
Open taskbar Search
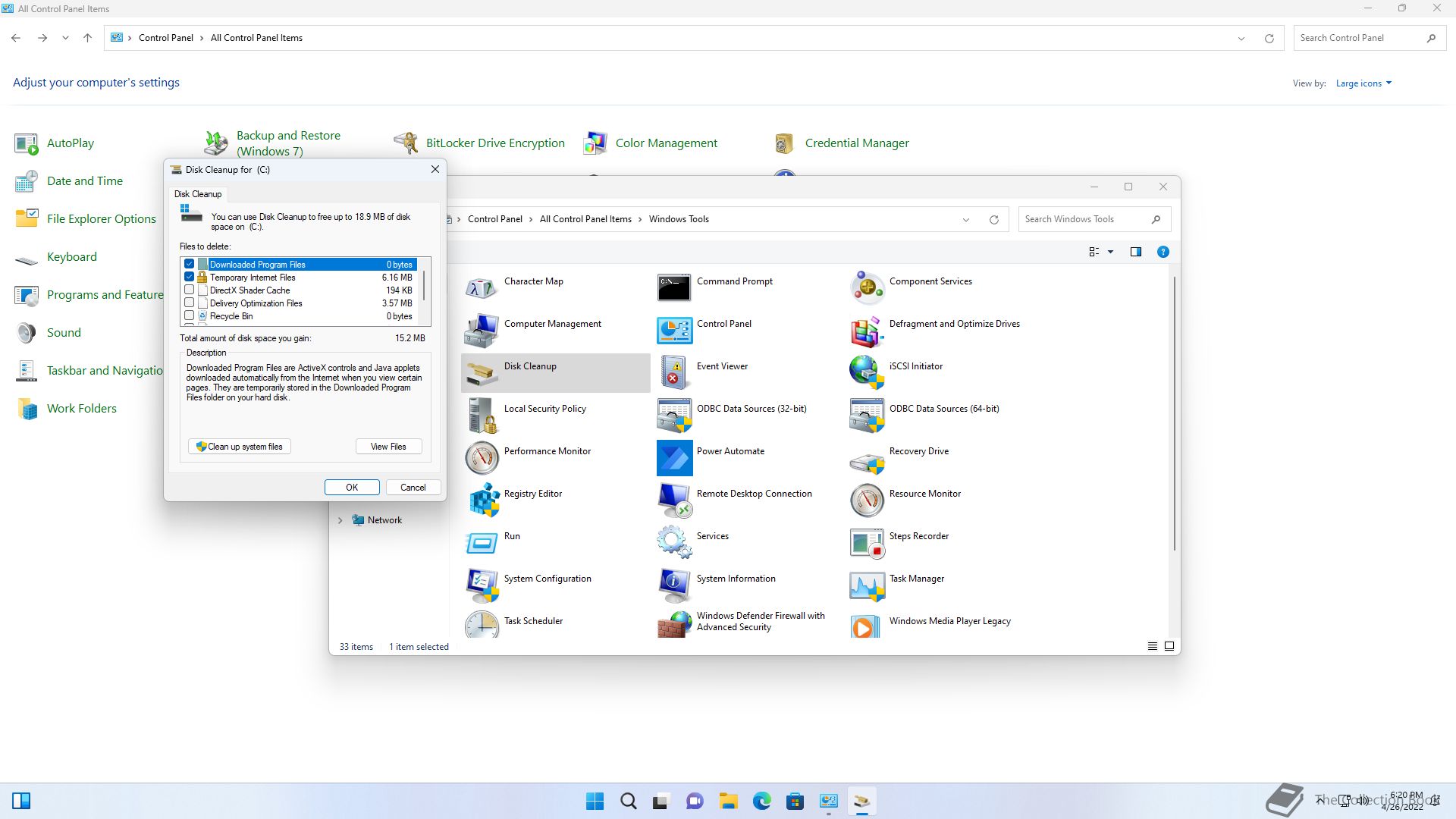[629, 801]
